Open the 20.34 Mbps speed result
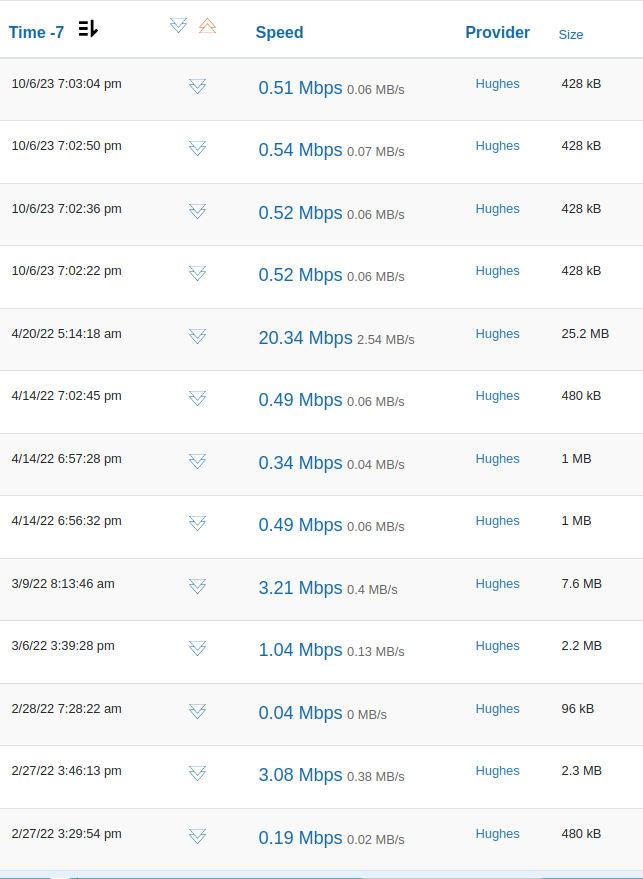 coord(305,338)
